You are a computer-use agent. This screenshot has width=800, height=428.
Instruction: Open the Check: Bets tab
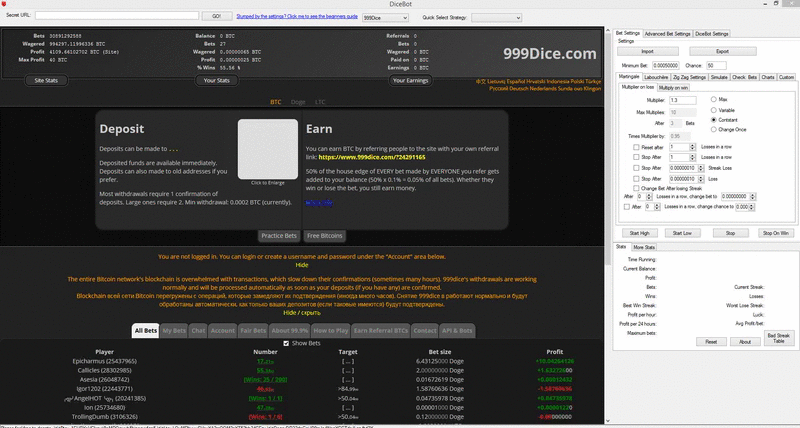(744, 77)
